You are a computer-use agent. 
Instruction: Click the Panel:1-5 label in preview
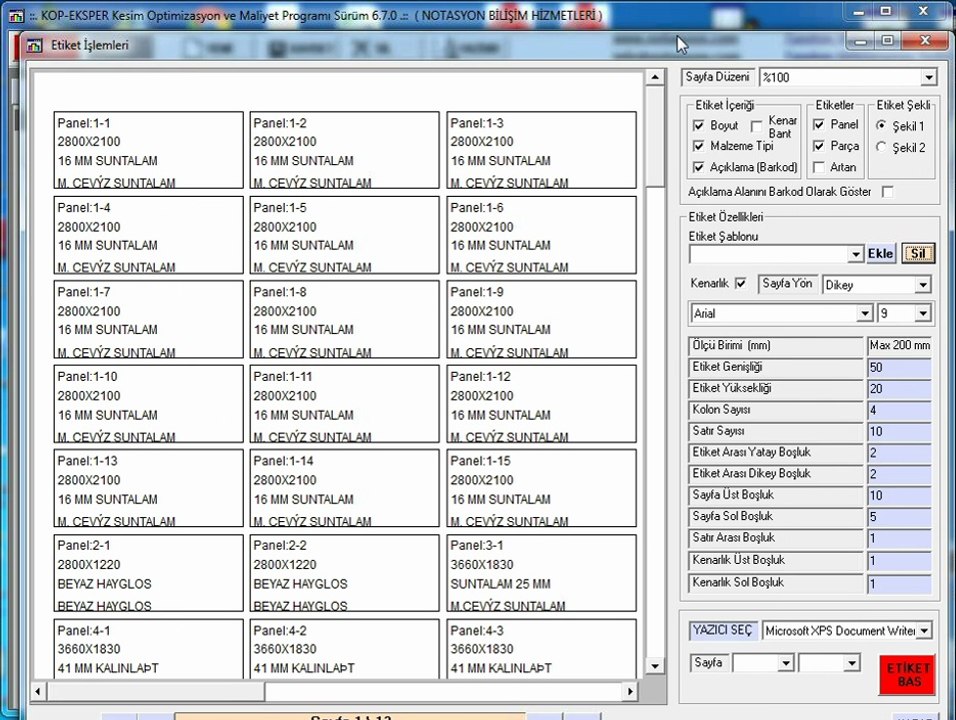[x=344, y=235]
